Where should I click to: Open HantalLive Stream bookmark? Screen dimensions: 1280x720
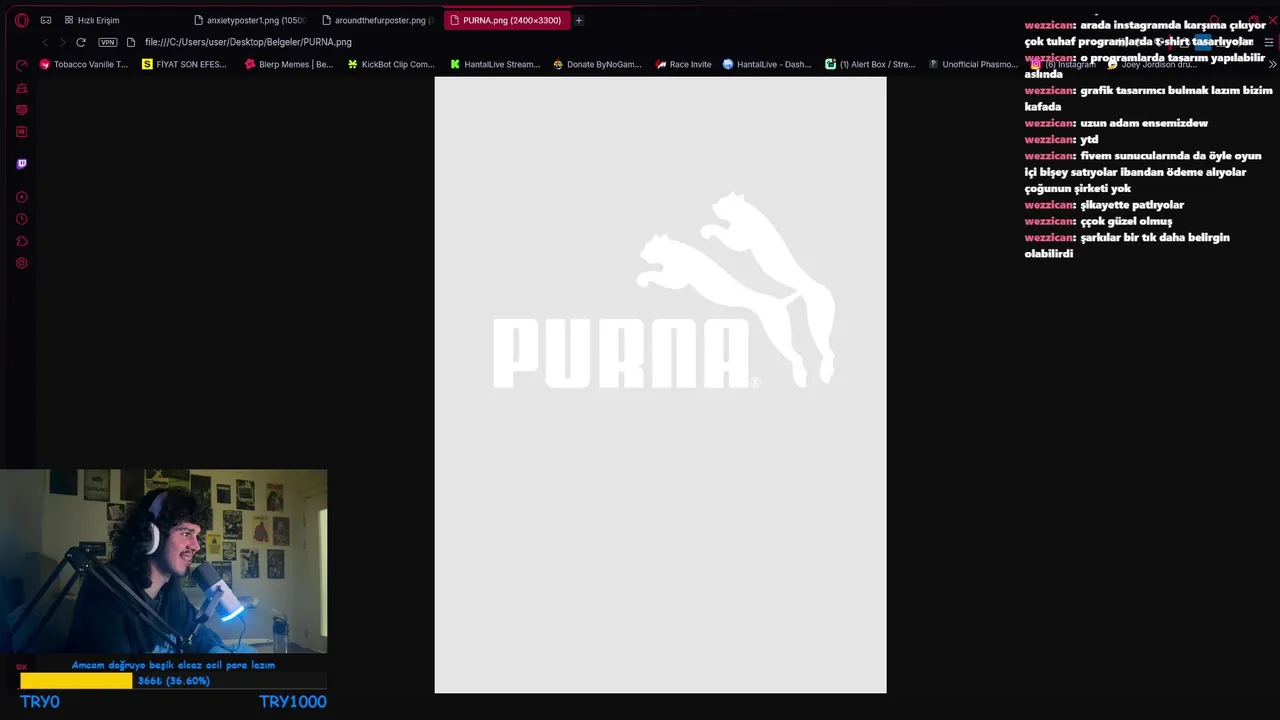(495, 64)
